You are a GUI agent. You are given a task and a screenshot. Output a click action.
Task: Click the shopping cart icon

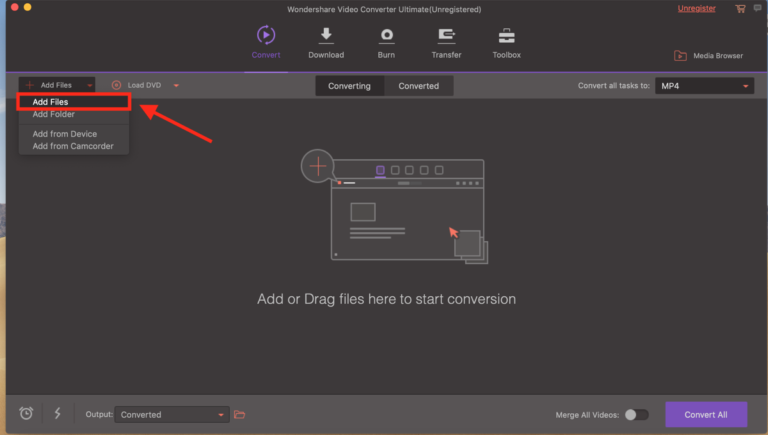click(740, 9)
